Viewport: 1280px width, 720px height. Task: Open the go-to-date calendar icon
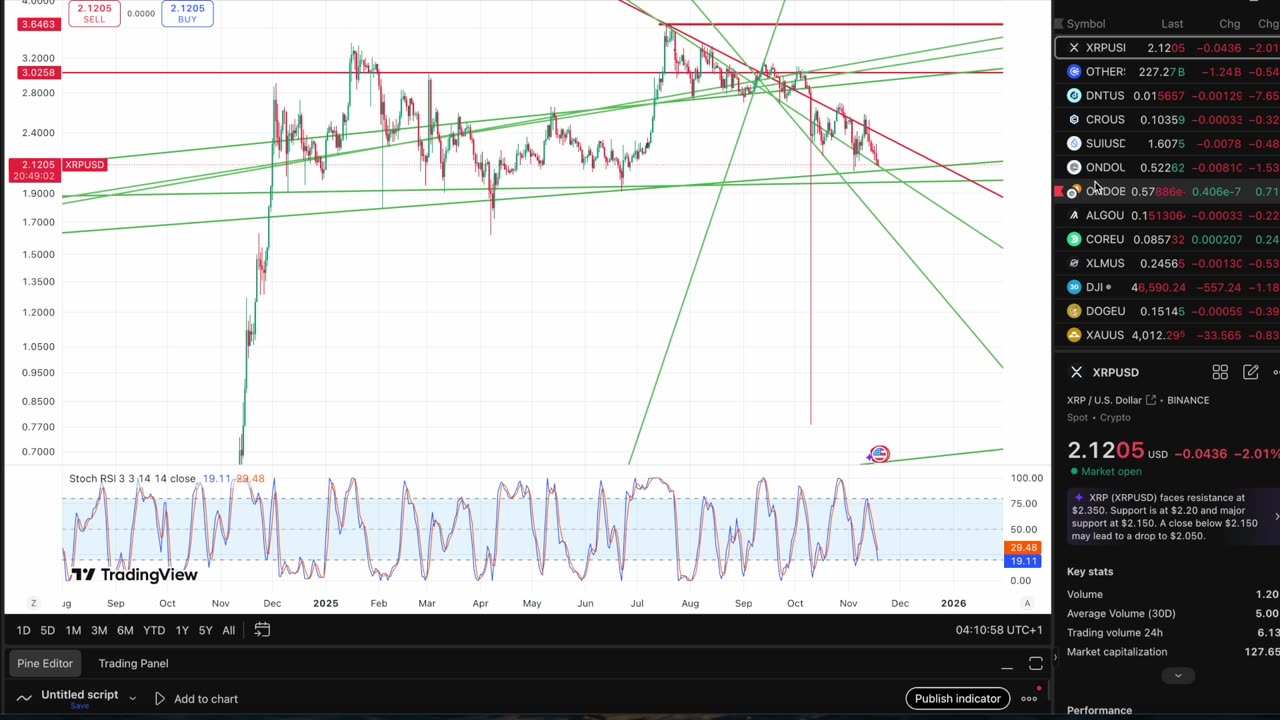[x=262, y=629]
